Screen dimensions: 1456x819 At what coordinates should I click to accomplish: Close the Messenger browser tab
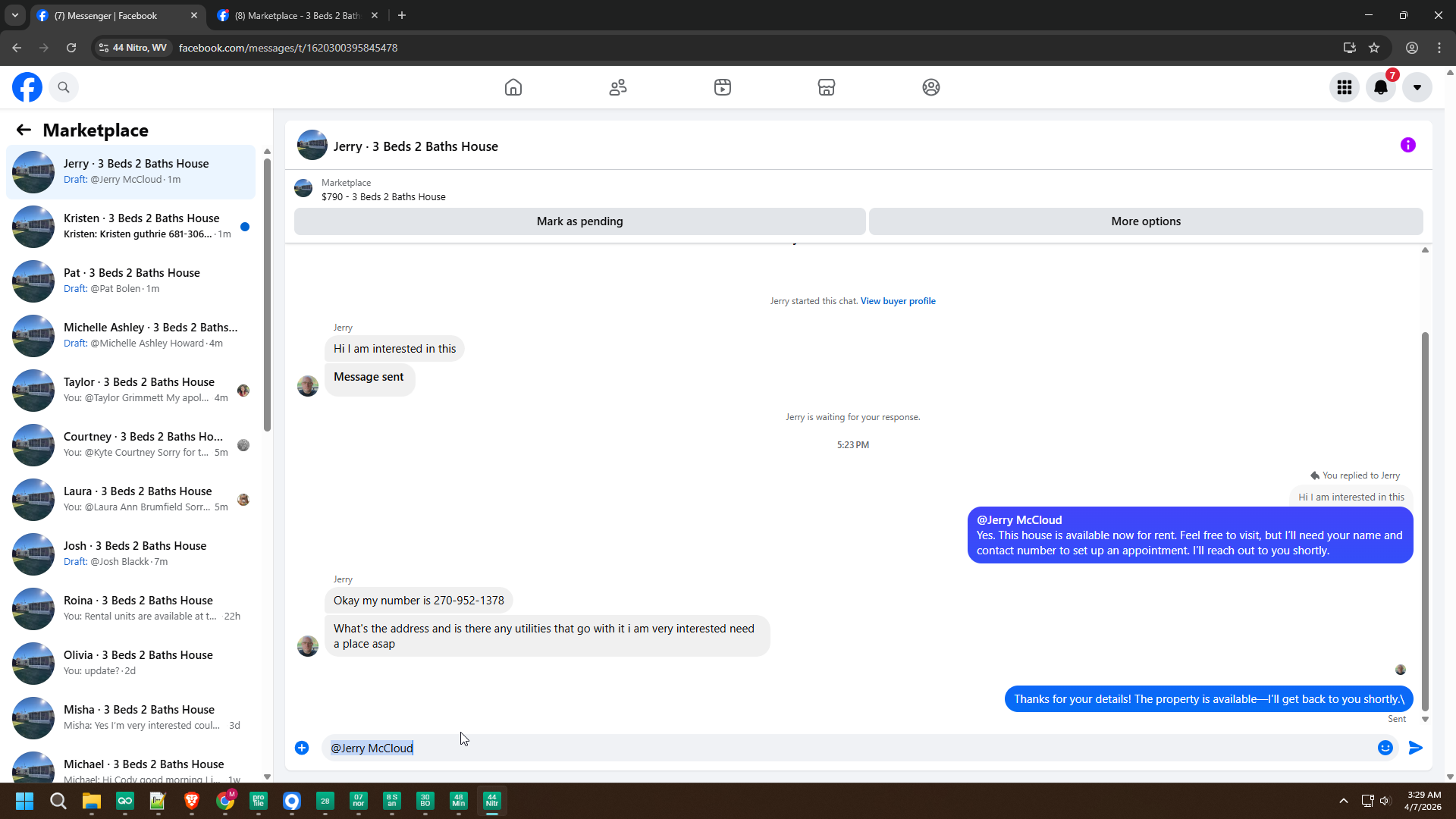tap(194, 15)
